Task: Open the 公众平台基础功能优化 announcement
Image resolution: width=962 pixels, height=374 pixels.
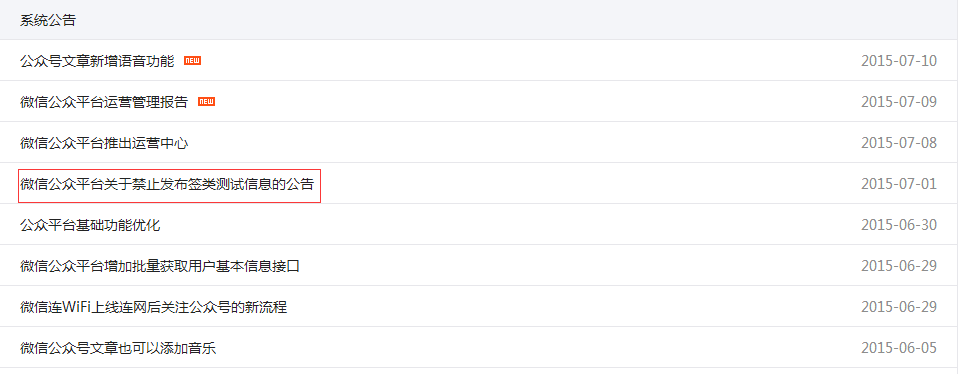Action: (x=90, y=225)
